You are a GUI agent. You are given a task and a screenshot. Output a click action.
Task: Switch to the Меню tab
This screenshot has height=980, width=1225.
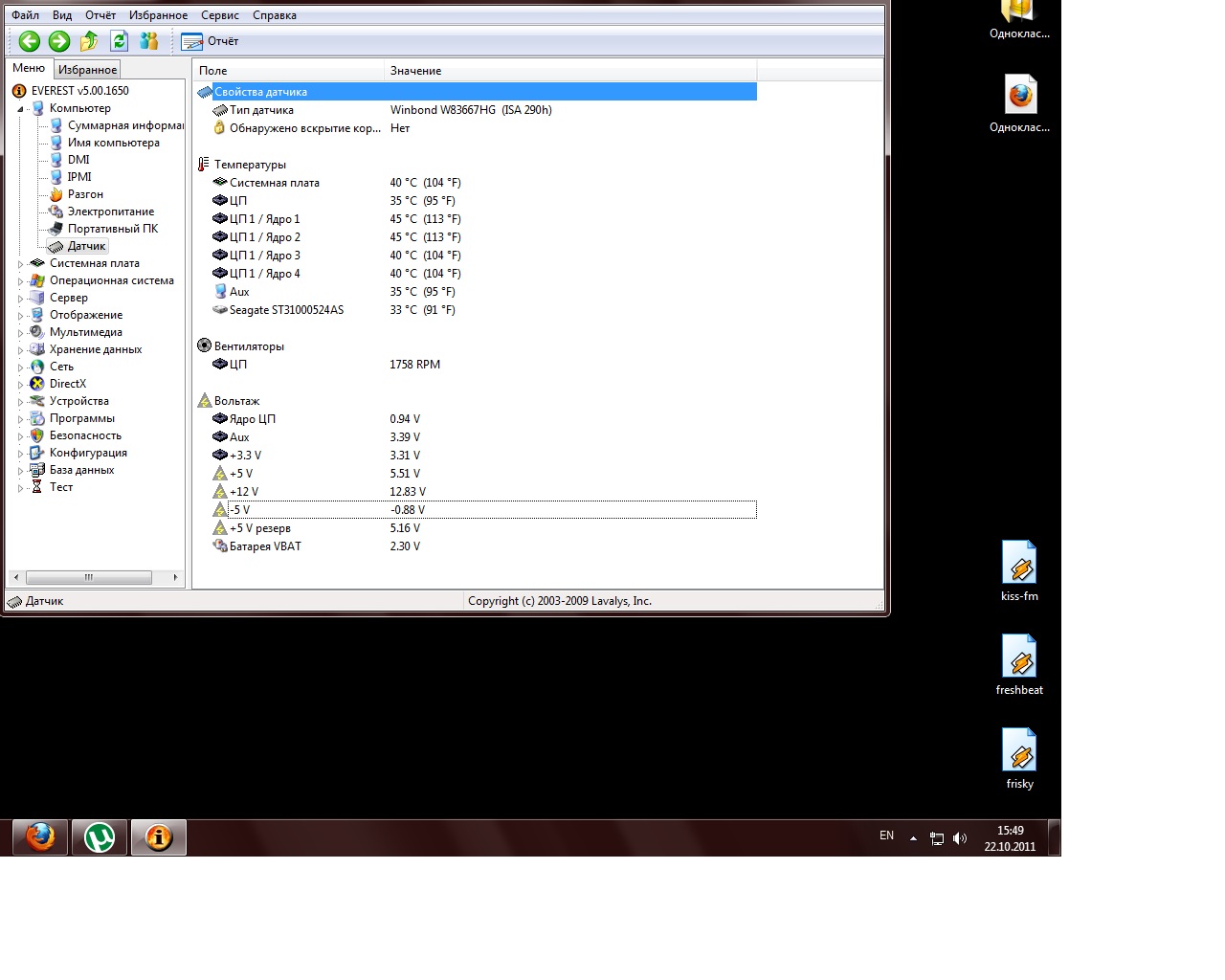click(29, 68)
